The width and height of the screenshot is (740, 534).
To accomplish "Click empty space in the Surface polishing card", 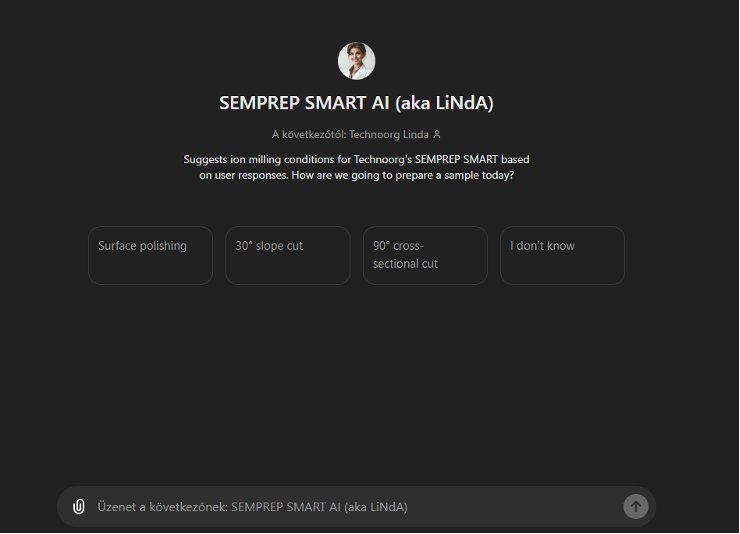I will pyautogui.click(x=151, y=270).
